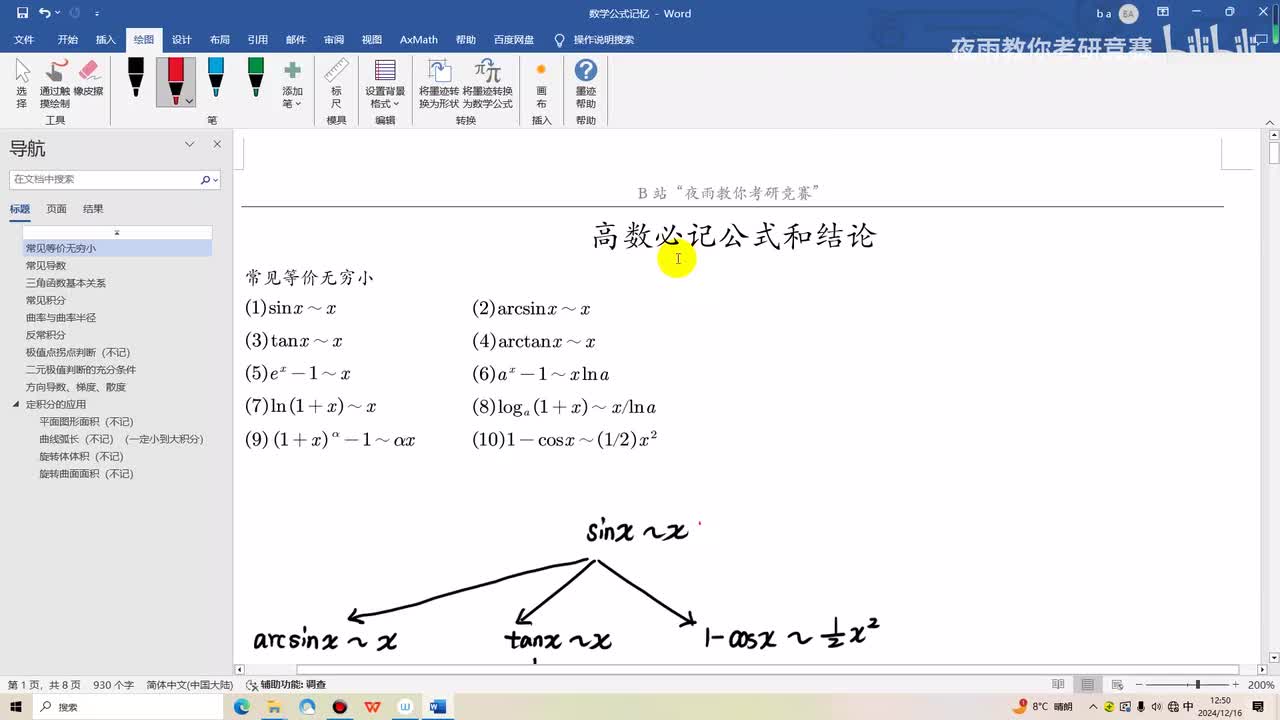
Task: Open the 邮件 Mailings tab
Action: point(295,40)
